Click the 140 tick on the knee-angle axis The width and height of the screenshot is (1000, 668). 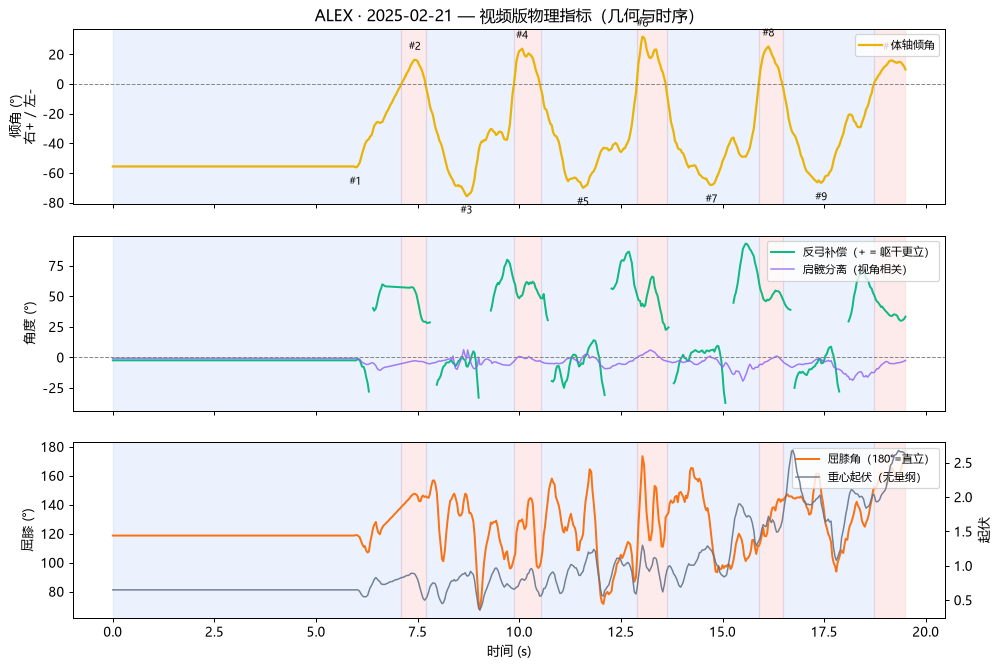pos(52,505)
